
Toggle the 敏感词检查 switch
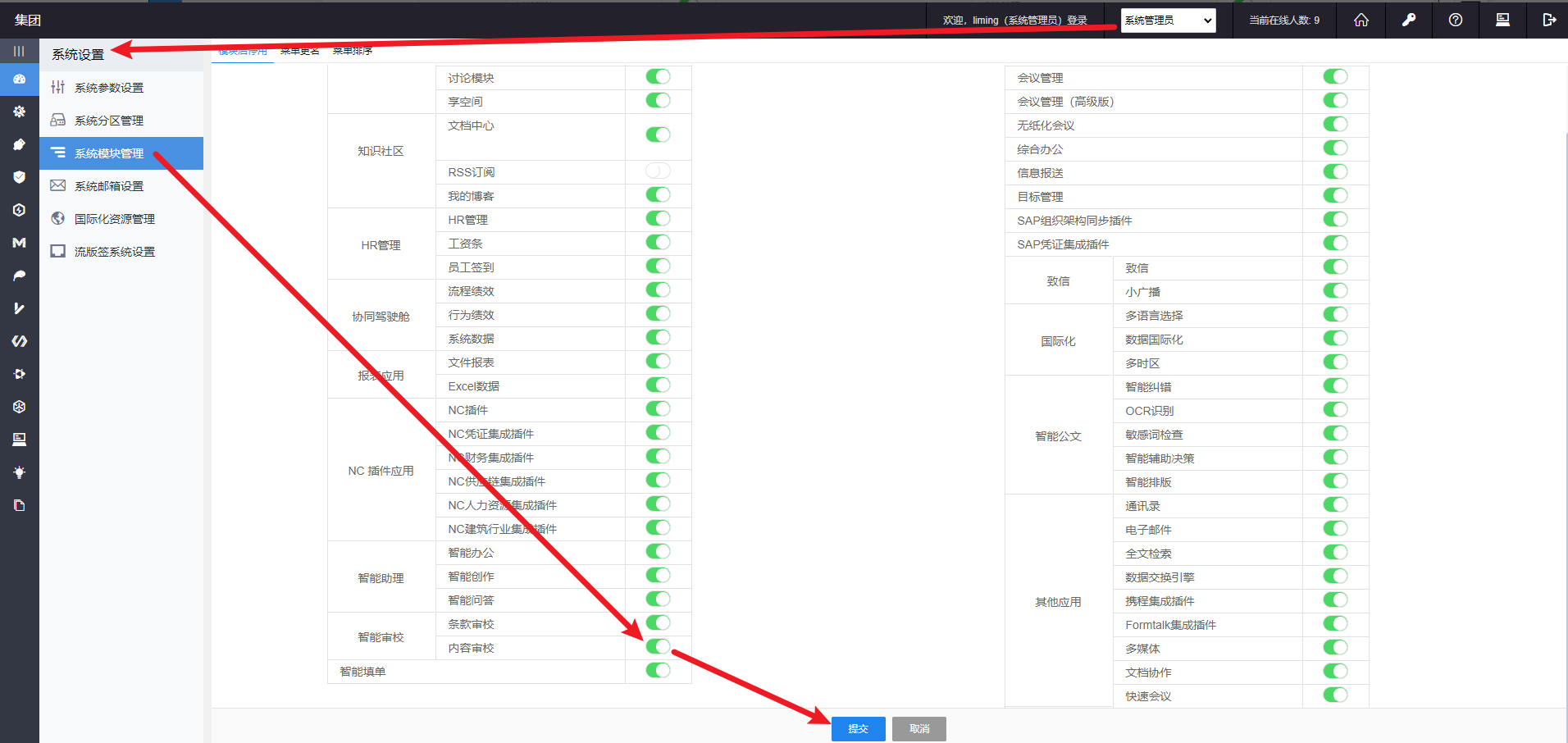pos(1335,434)
